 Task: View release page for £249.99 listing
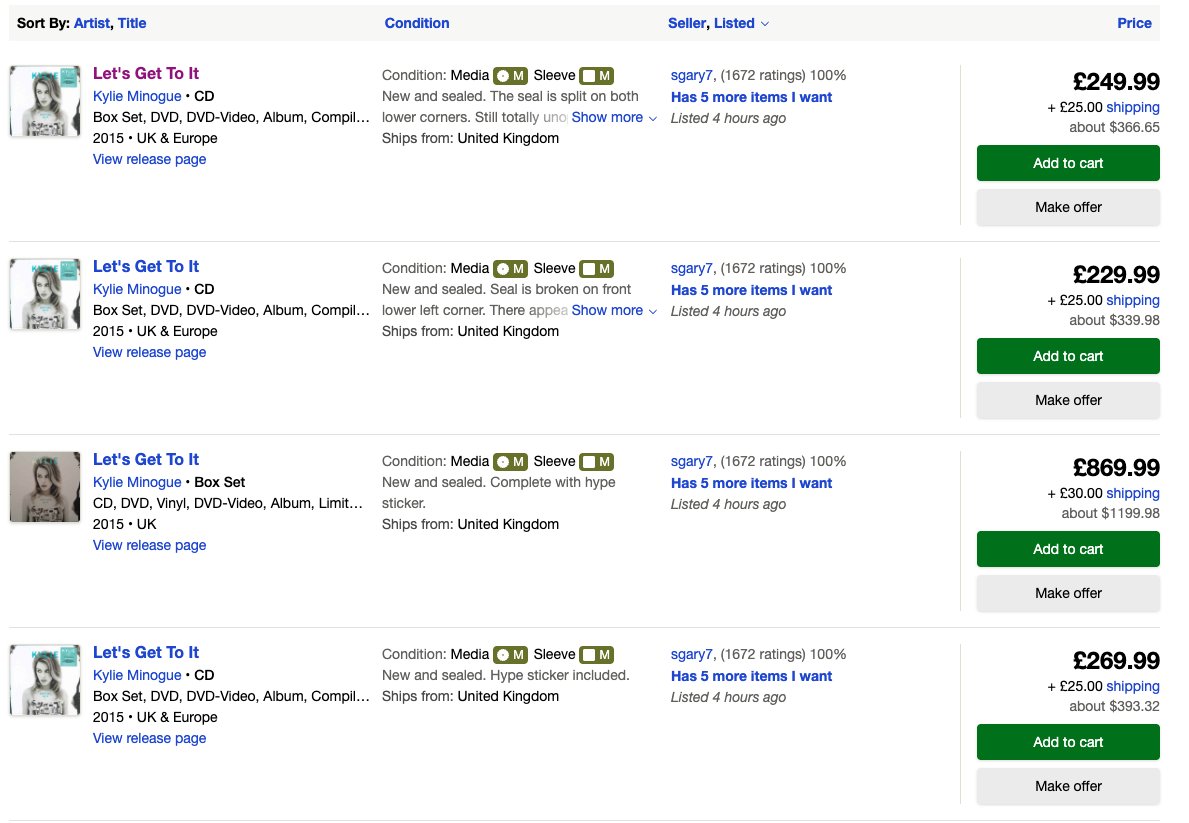point(149,159)
